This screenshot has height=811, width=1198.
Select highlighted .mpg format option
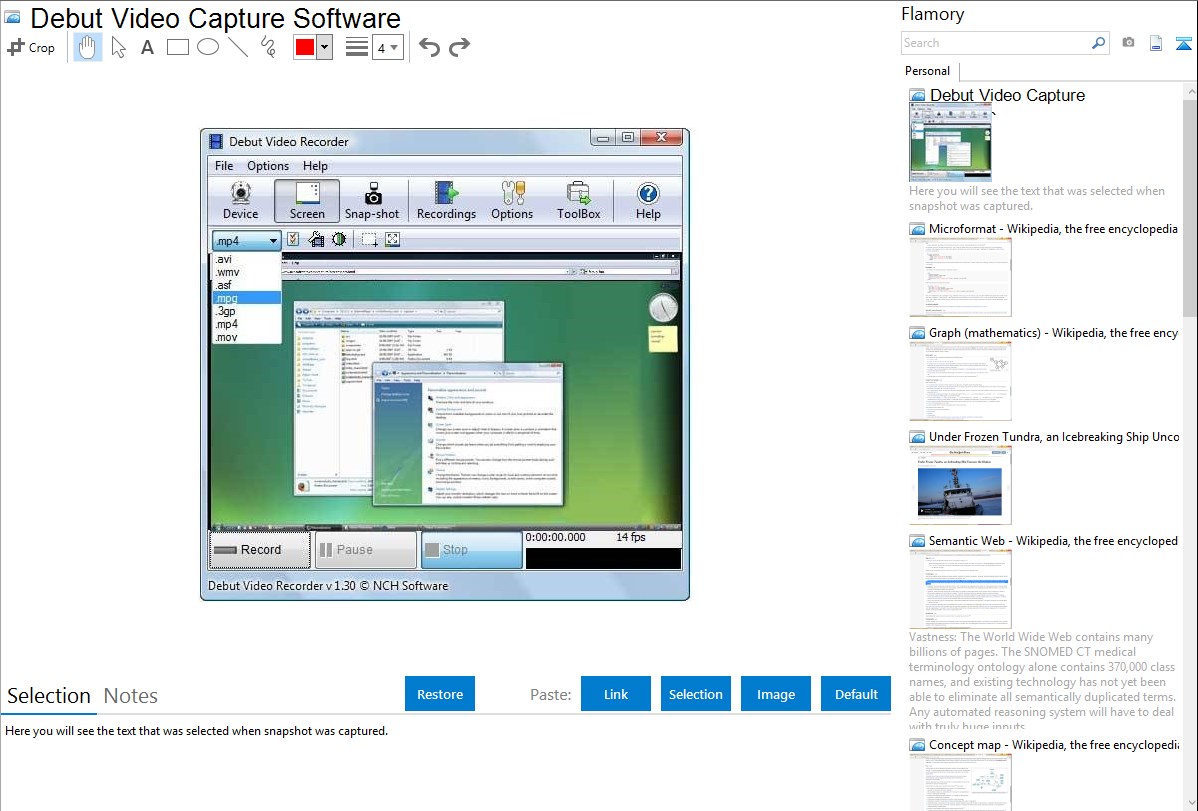(246, 298)
